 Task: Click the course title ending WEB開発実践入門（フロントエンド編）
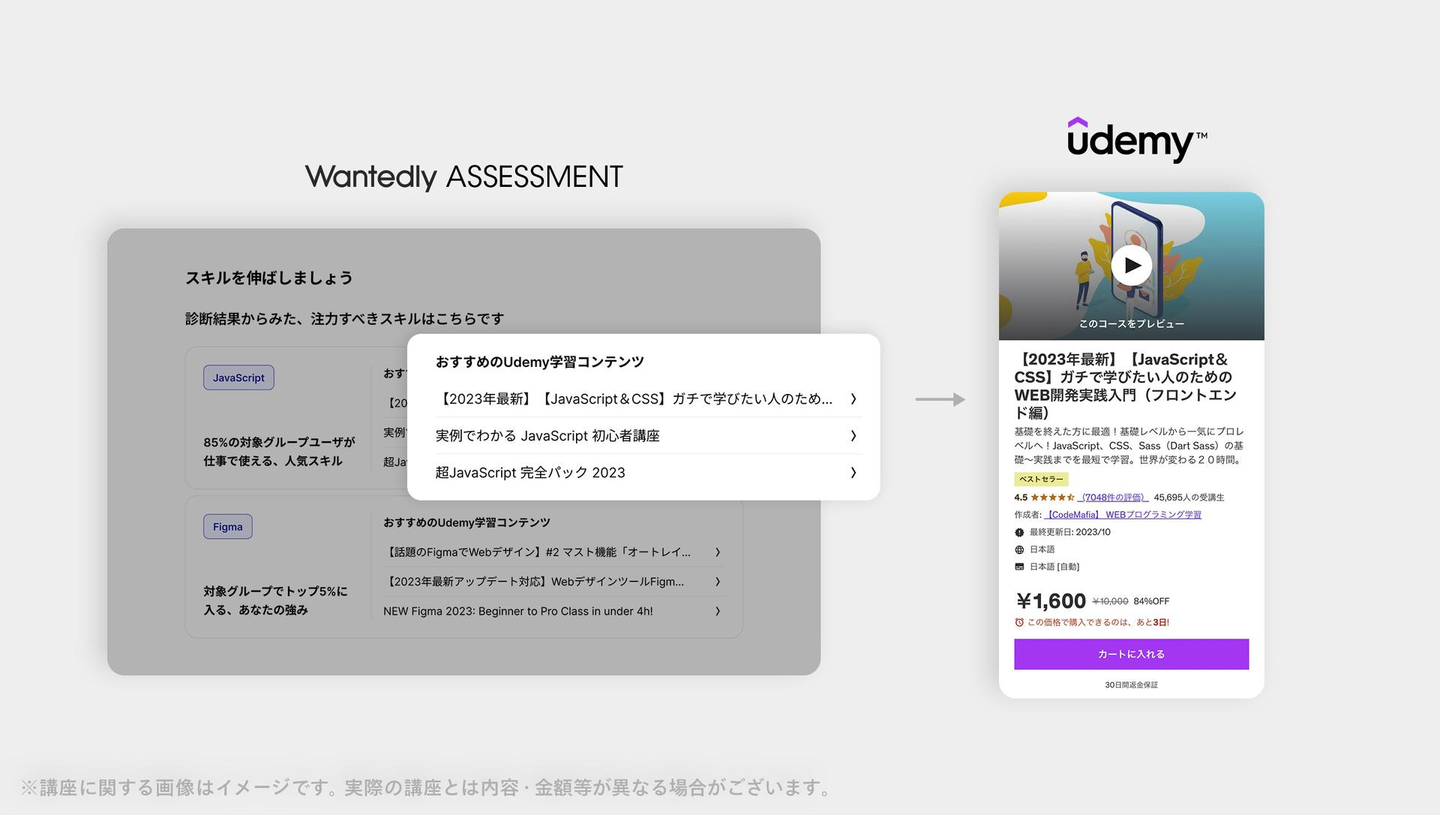coord(1127,386)
